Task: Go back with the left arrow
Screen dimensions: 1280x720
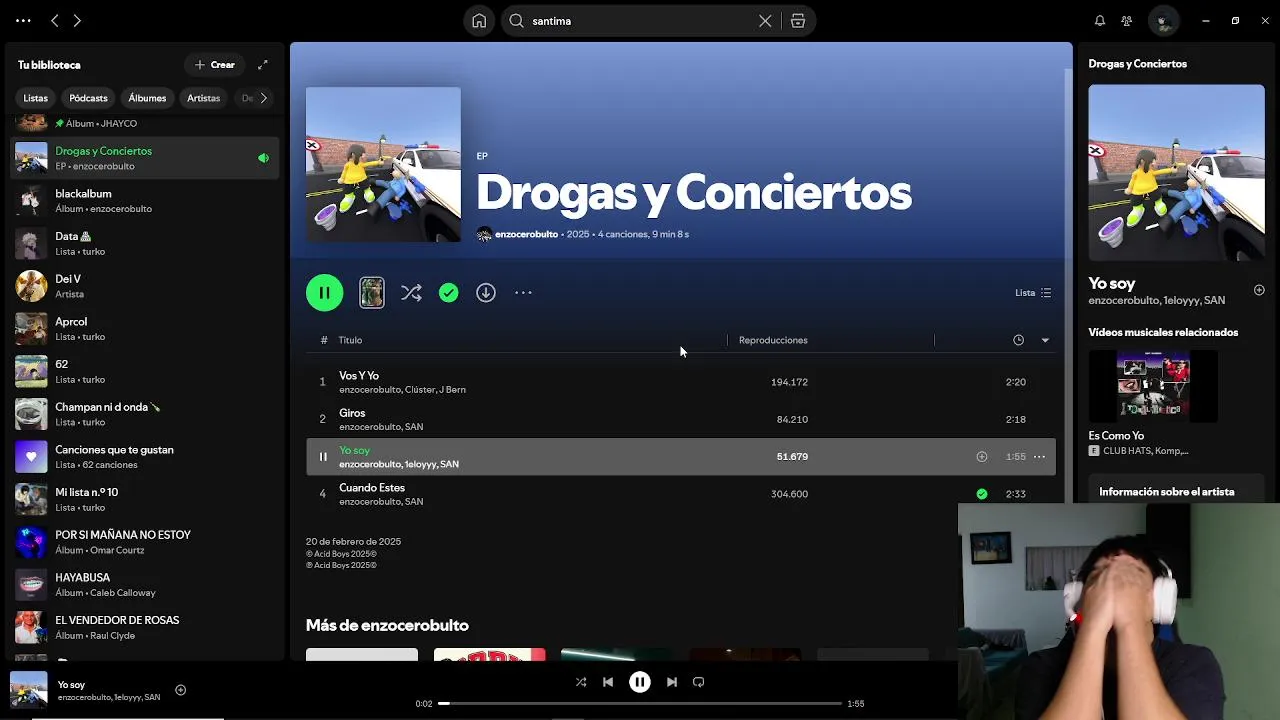Action: (55, 21)
